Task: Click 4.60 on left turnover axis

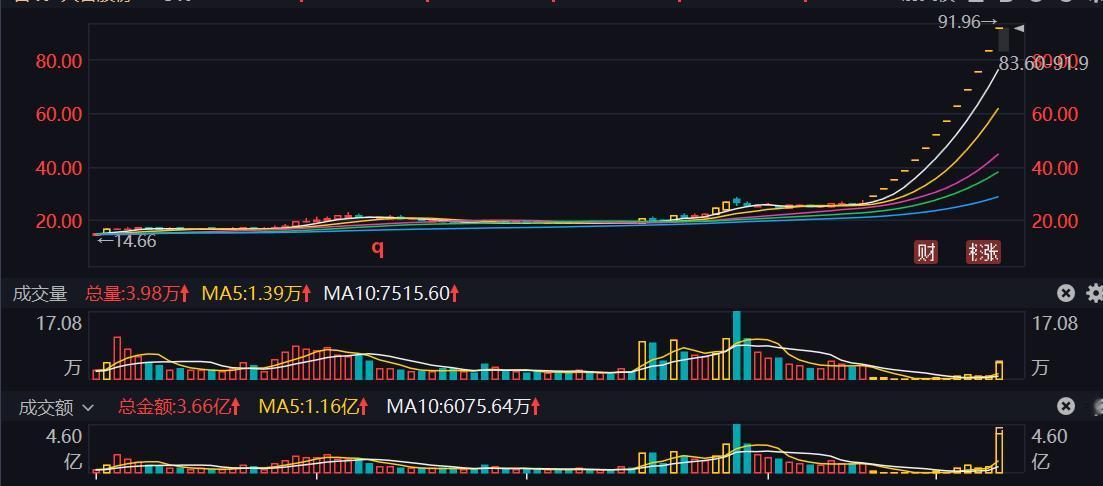Action: [65, 437]
